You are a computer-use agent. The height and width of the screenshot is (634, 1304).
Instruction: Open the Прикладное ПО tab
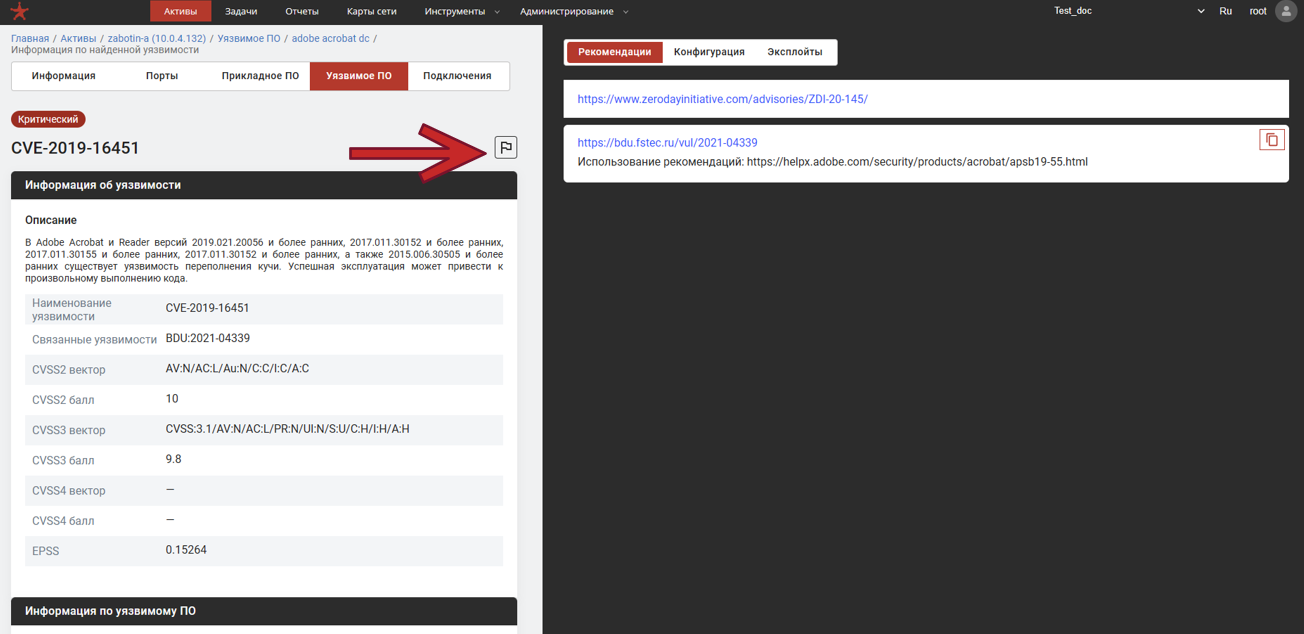[x=260, y=76]
